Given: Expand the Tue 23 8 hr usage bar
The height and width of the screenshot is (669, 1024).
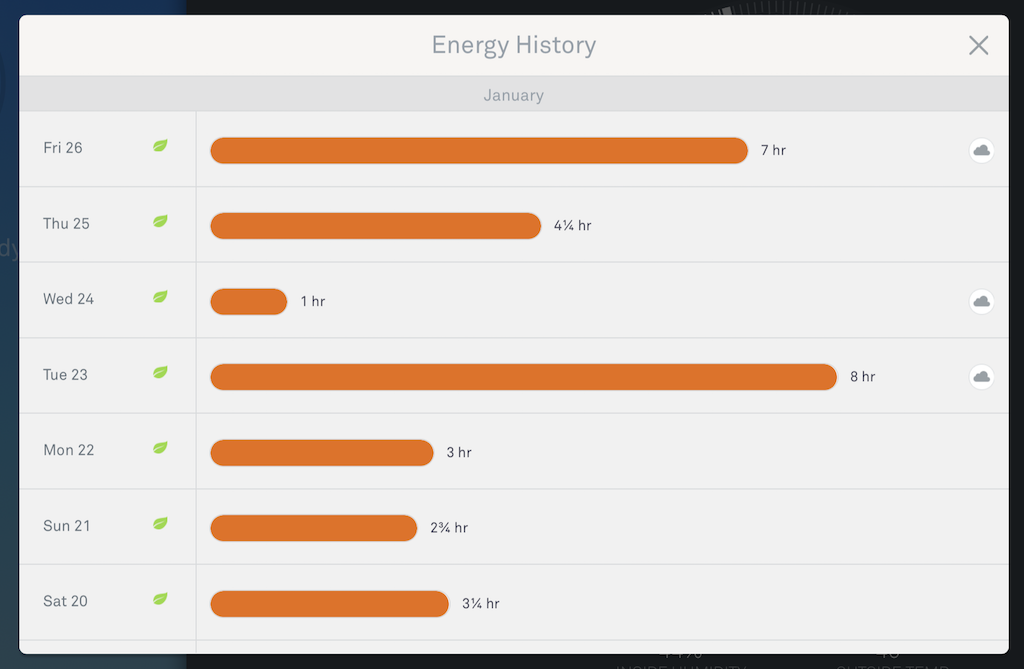Looking at the screenshot, I should point(523,377).
